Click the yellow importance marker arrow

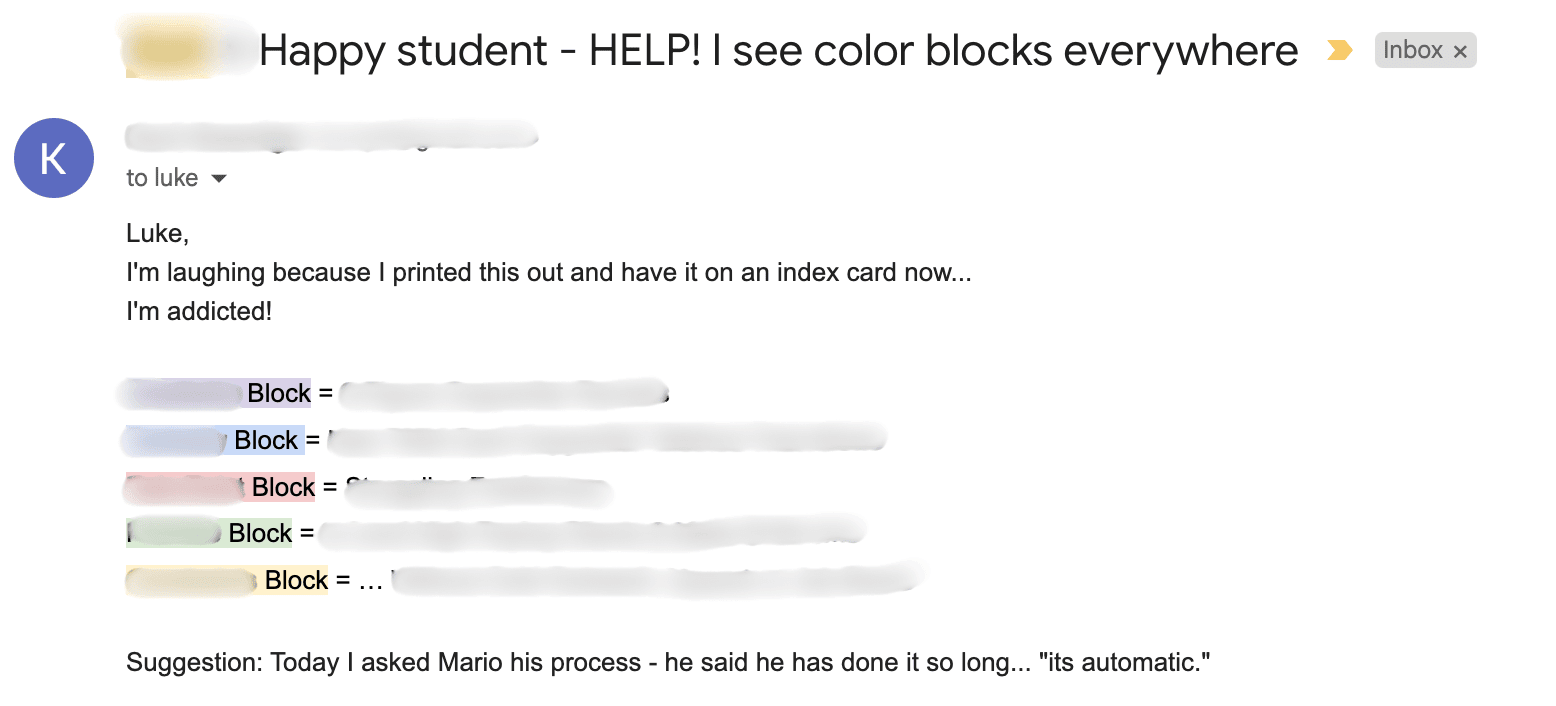pos(1339,50)
